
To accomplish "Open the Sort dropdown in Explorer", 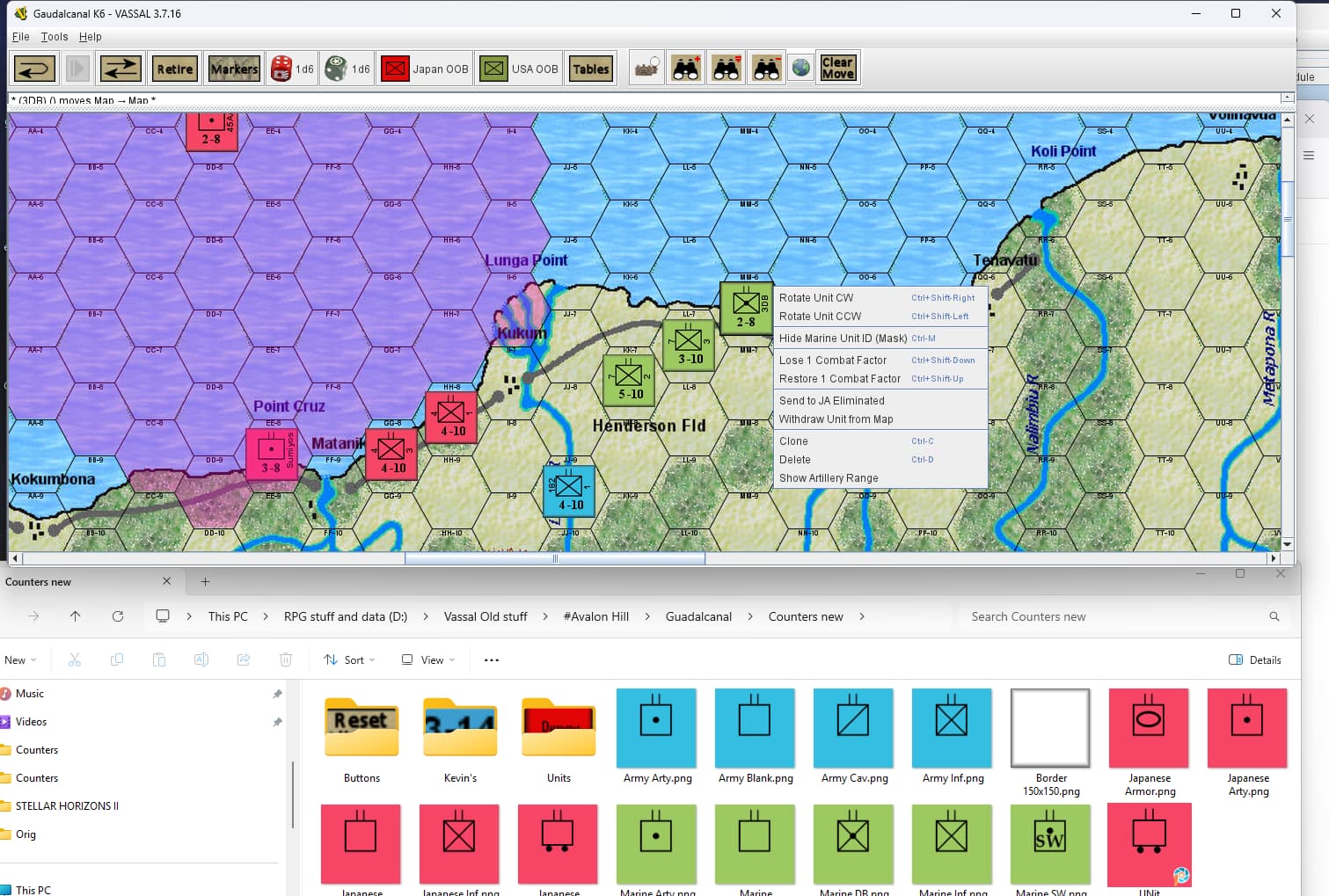I will [x=350, y=660].
